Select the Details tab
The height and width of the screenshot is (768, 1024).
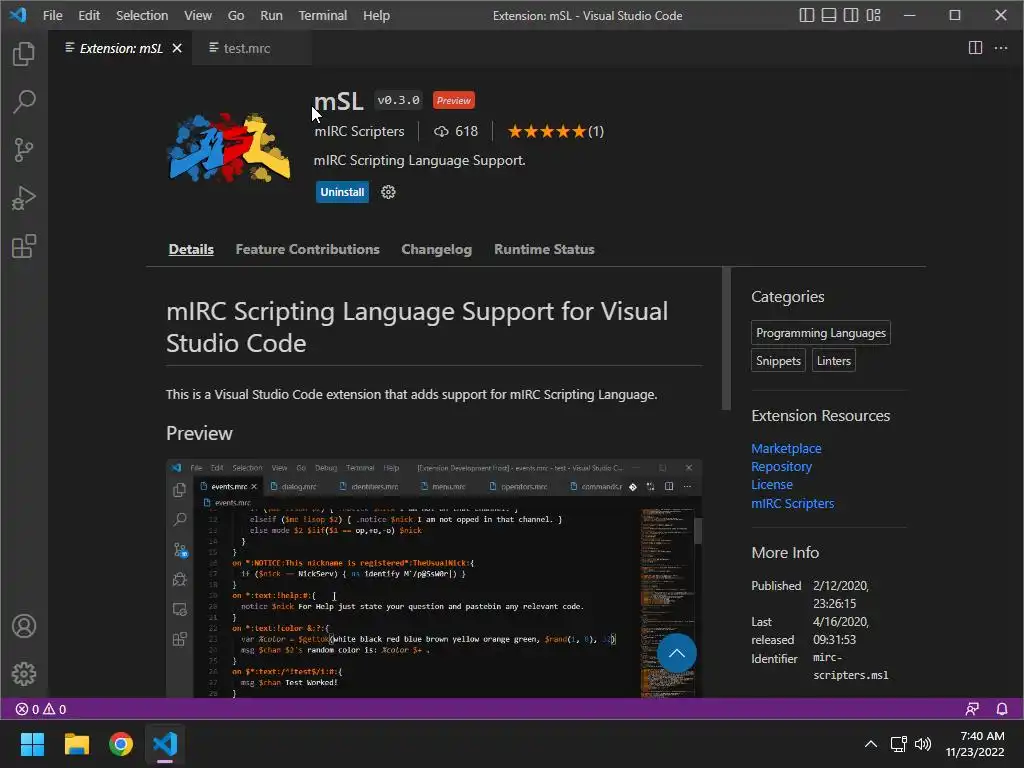(191, 249)
